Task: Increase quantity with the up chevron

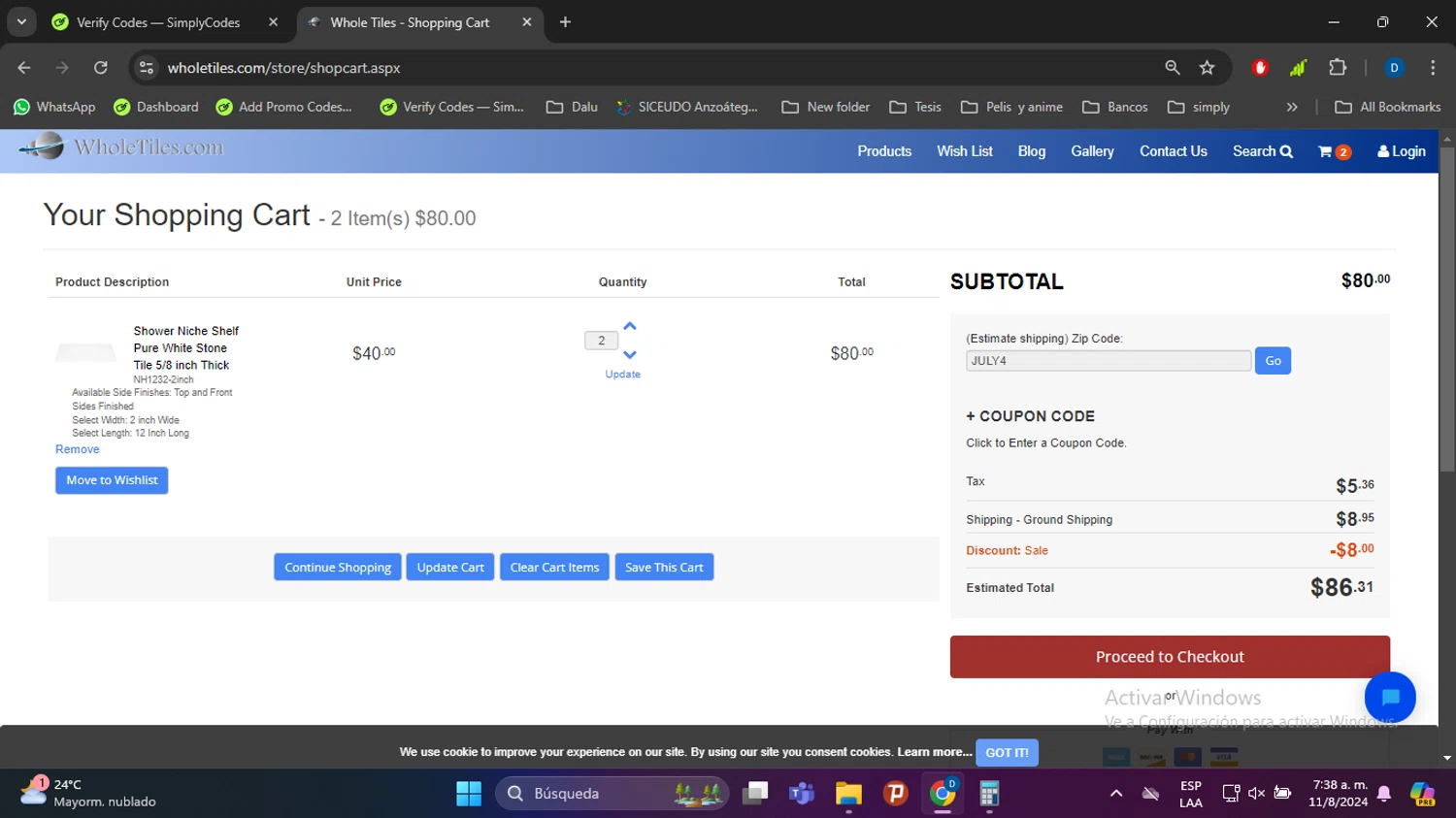Action: [630, 326]
